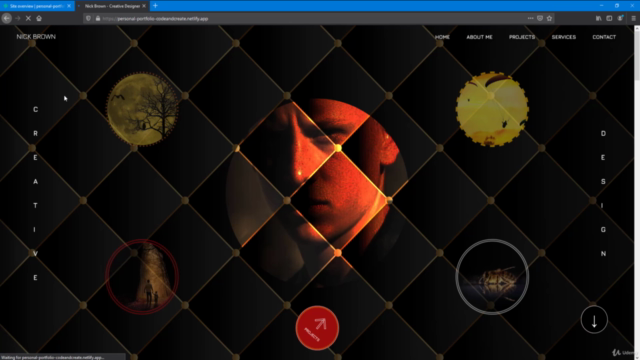Click the padlock site security icon

[98, 18]
